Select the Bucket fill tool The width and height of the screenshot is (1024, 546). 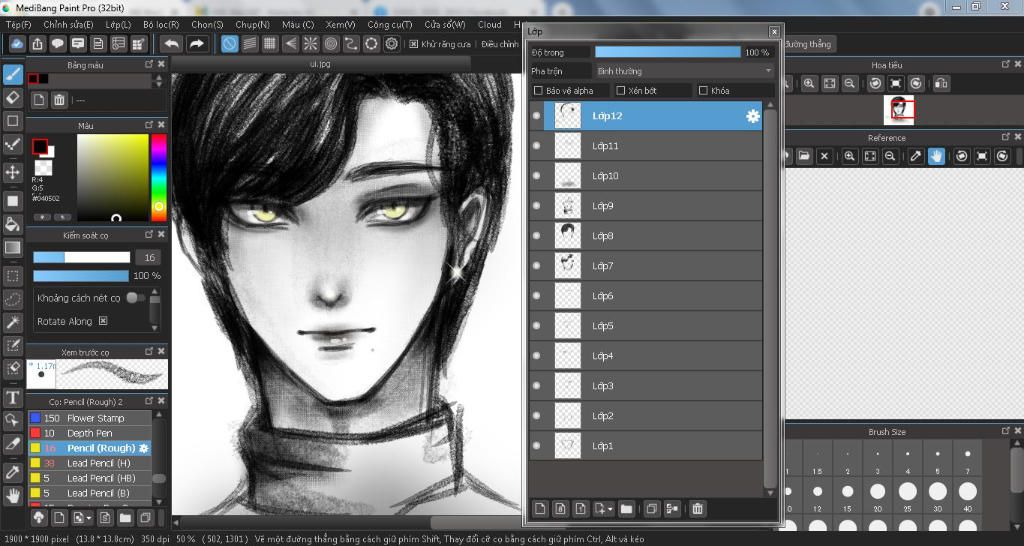coord(12,224)
